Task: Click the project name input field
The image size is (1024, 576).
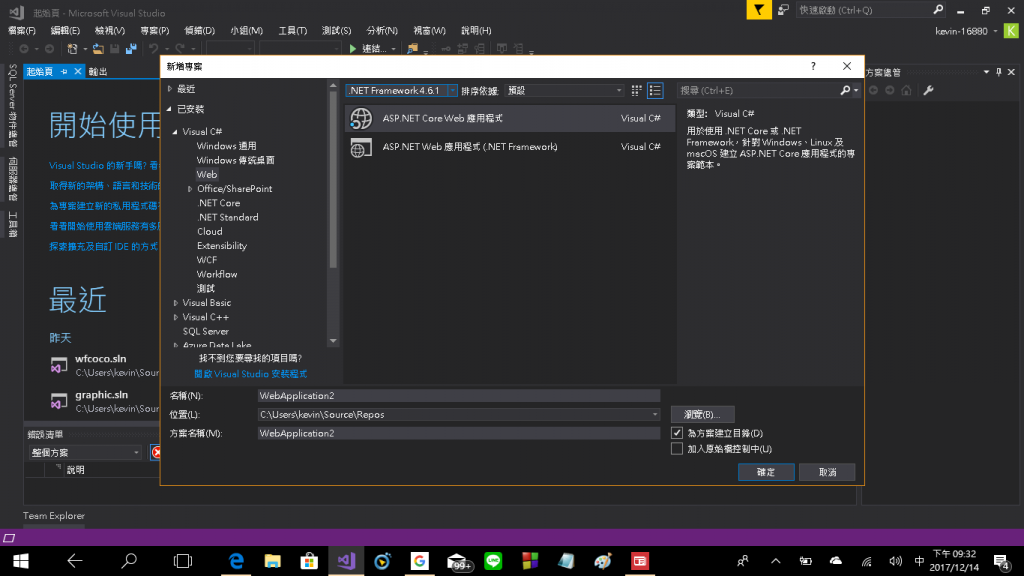Action: [x=458, y=396]
